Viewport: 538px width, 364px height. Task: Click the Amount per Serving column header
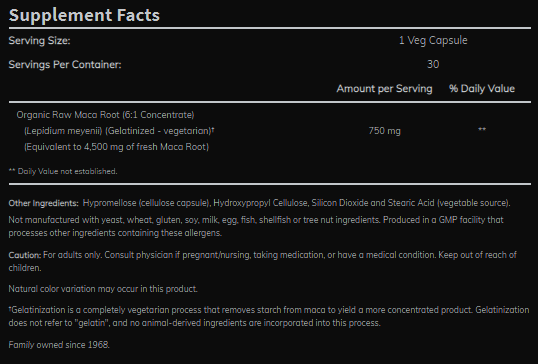384,89
